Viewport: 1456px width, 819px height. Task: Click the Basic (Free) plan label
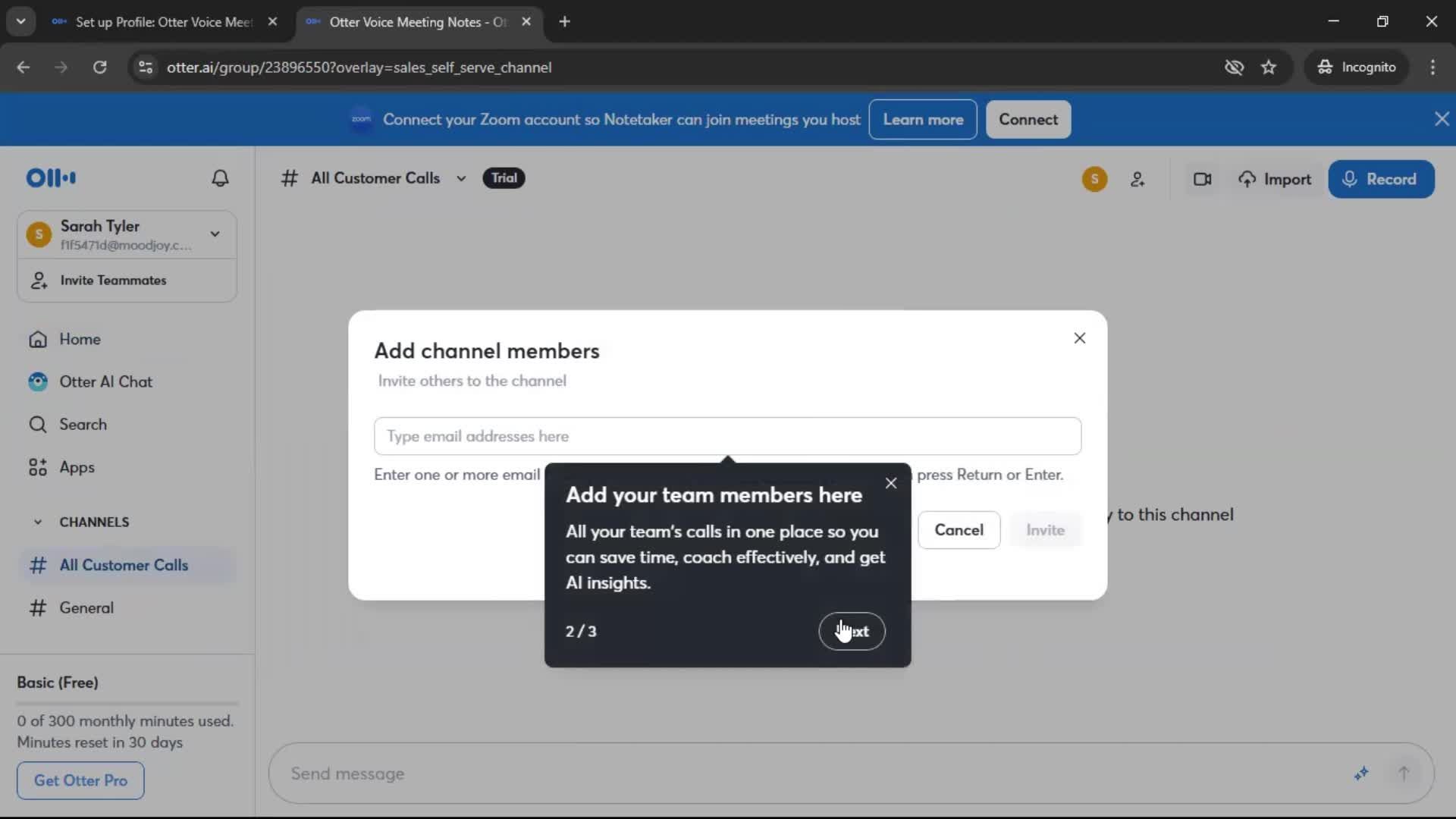(58, 682)
